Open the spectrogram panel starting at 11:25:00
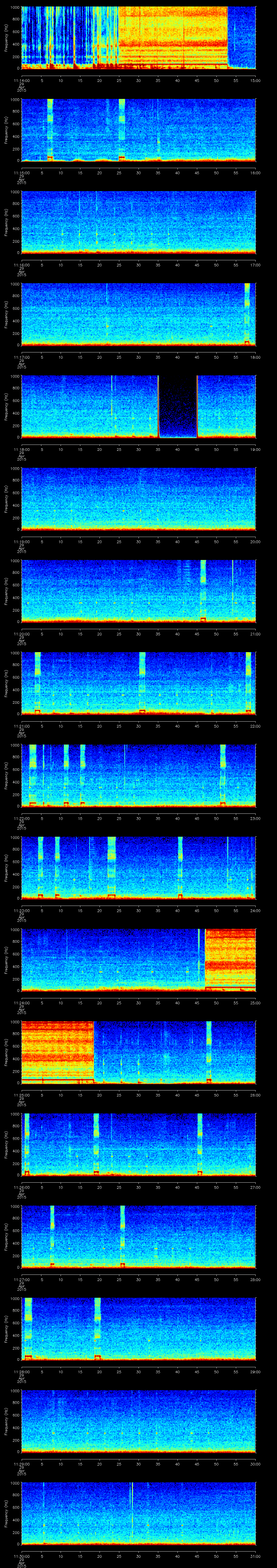Image resolution: width=277 pixels, height=1568 pixels. (139, 1052)
